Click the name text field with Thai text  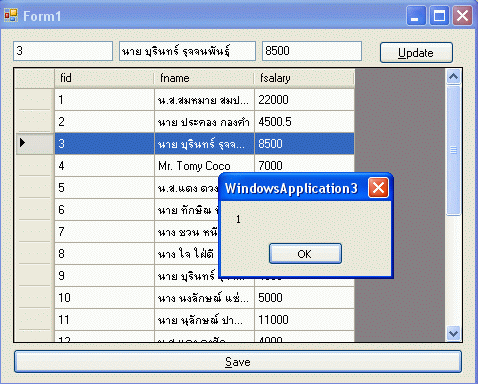(x=187, y=51)
